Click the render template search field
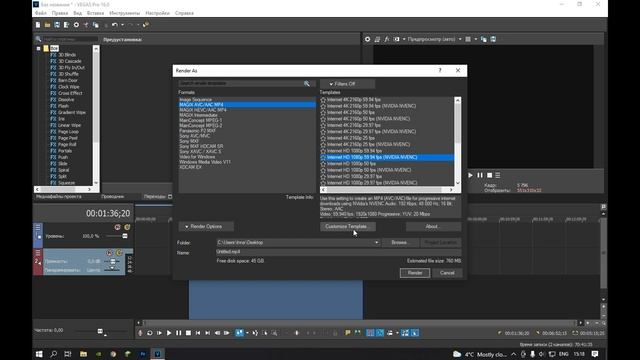Viewport: 640px width, 360px height. click(243, 83)
